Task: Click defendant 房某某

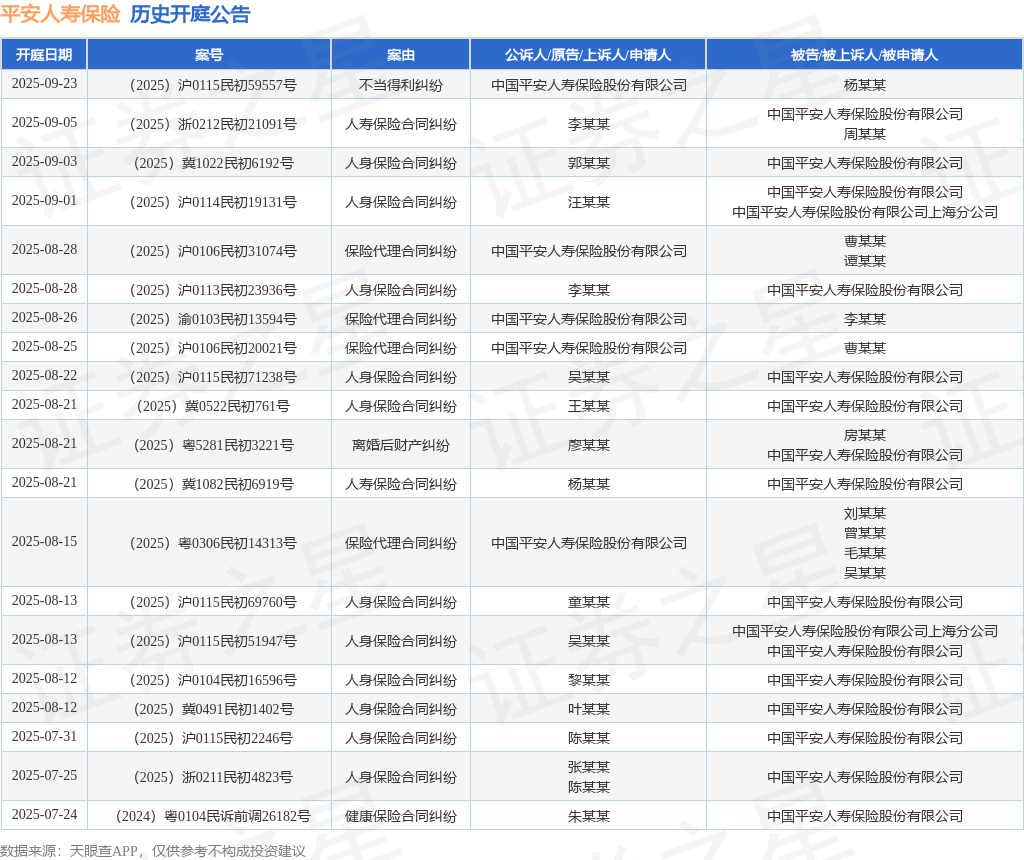Action: [865, 436]
